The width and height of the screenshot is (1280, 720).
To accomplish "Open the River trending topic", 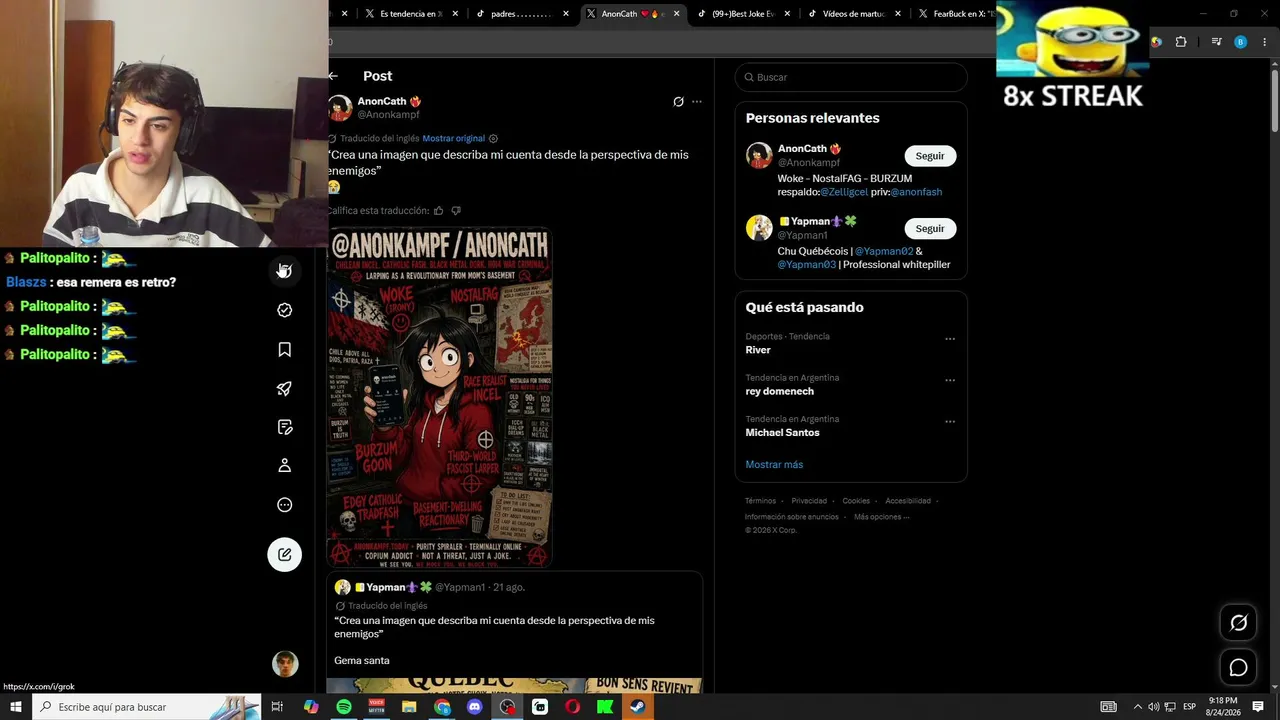I will pos(758,350).
